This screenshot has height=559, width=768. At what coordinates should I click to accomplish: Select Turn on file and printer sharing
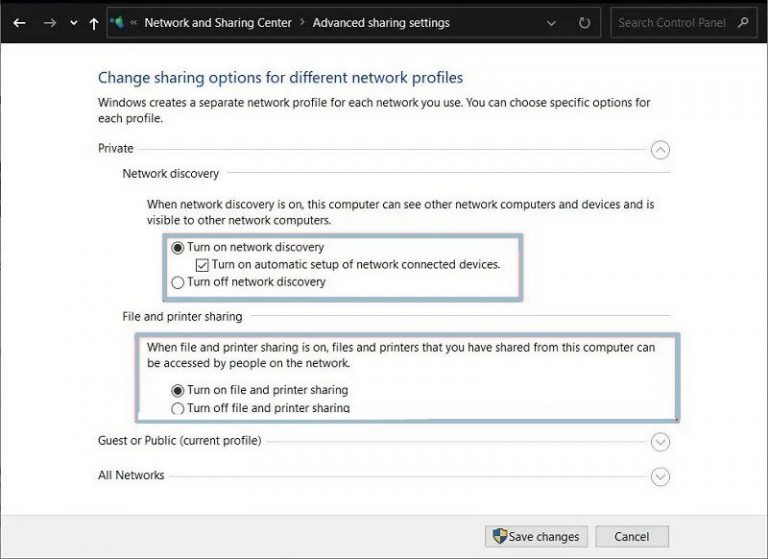(x=178, y=390)
